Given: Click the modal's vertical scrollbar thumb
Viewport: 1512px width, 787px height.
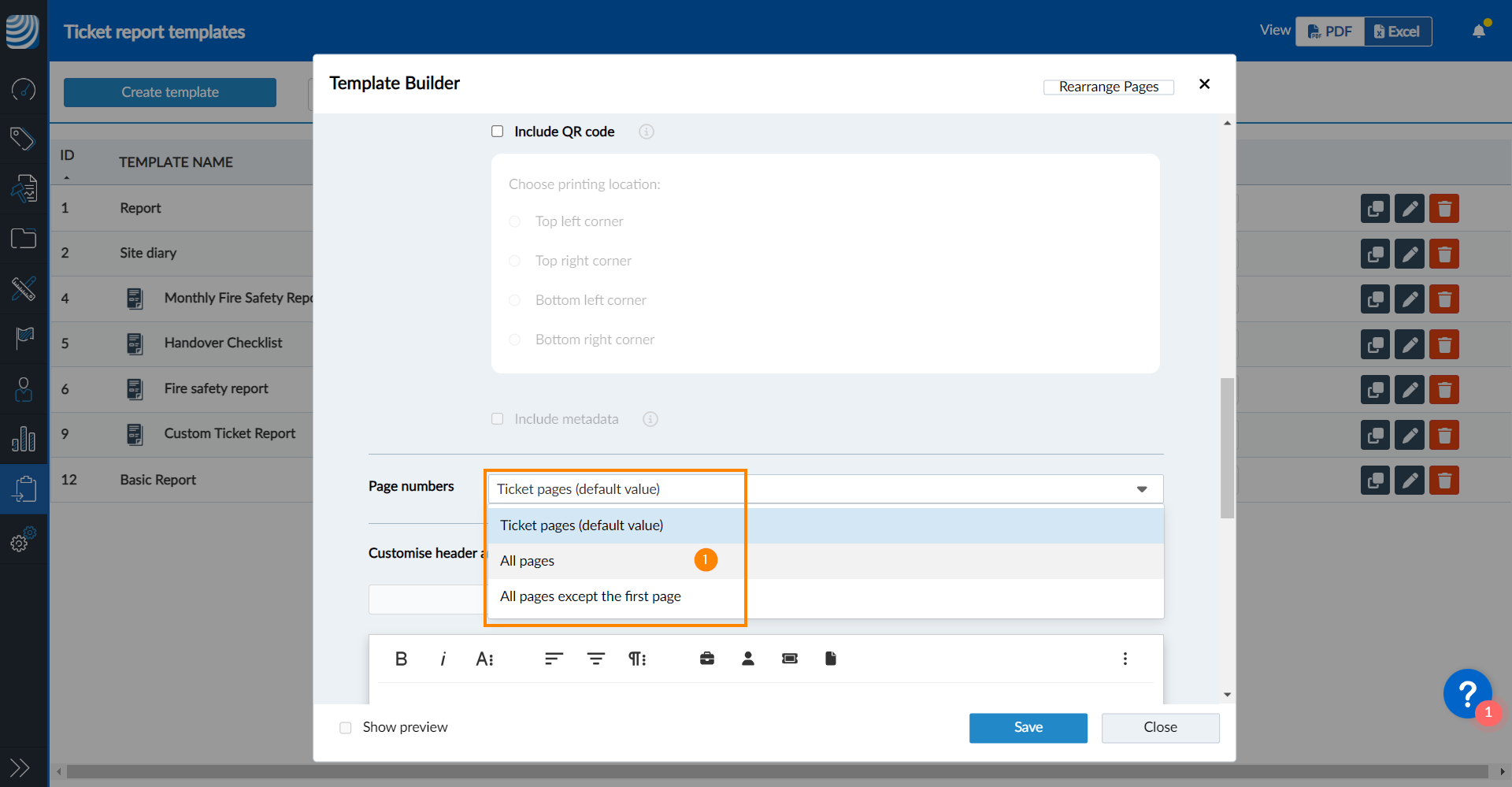Looking at the screenshot, I should (1227, 447).
